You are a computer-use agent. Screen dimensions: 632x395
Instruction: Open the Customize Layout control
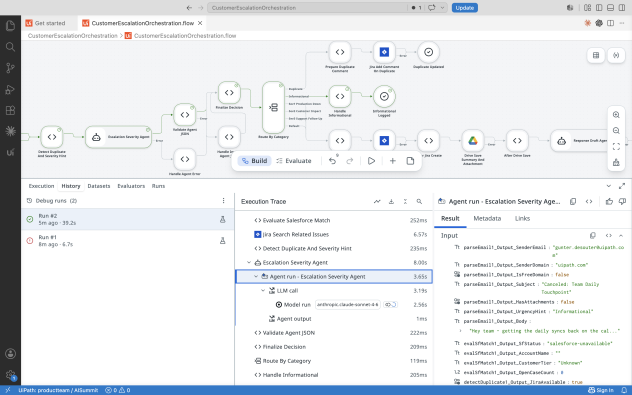587,8
